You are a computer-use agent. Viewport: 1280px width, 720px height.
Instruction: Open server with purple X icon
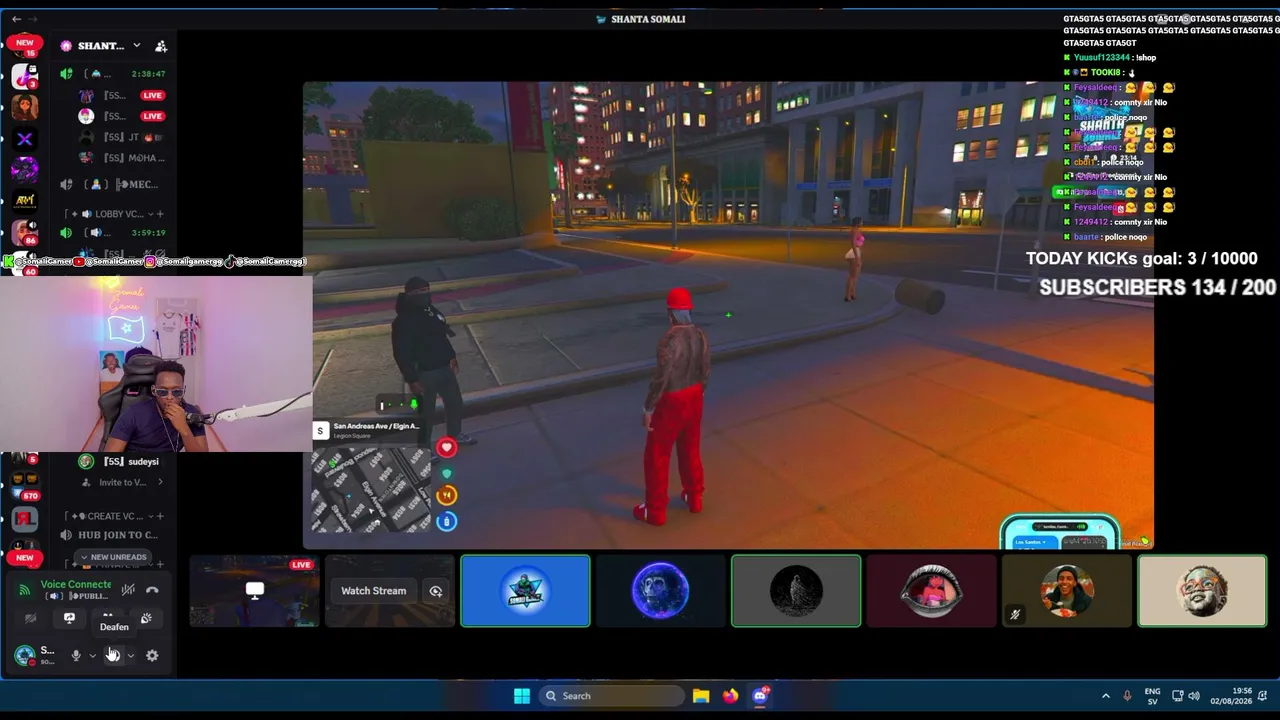tap(25, 139)
